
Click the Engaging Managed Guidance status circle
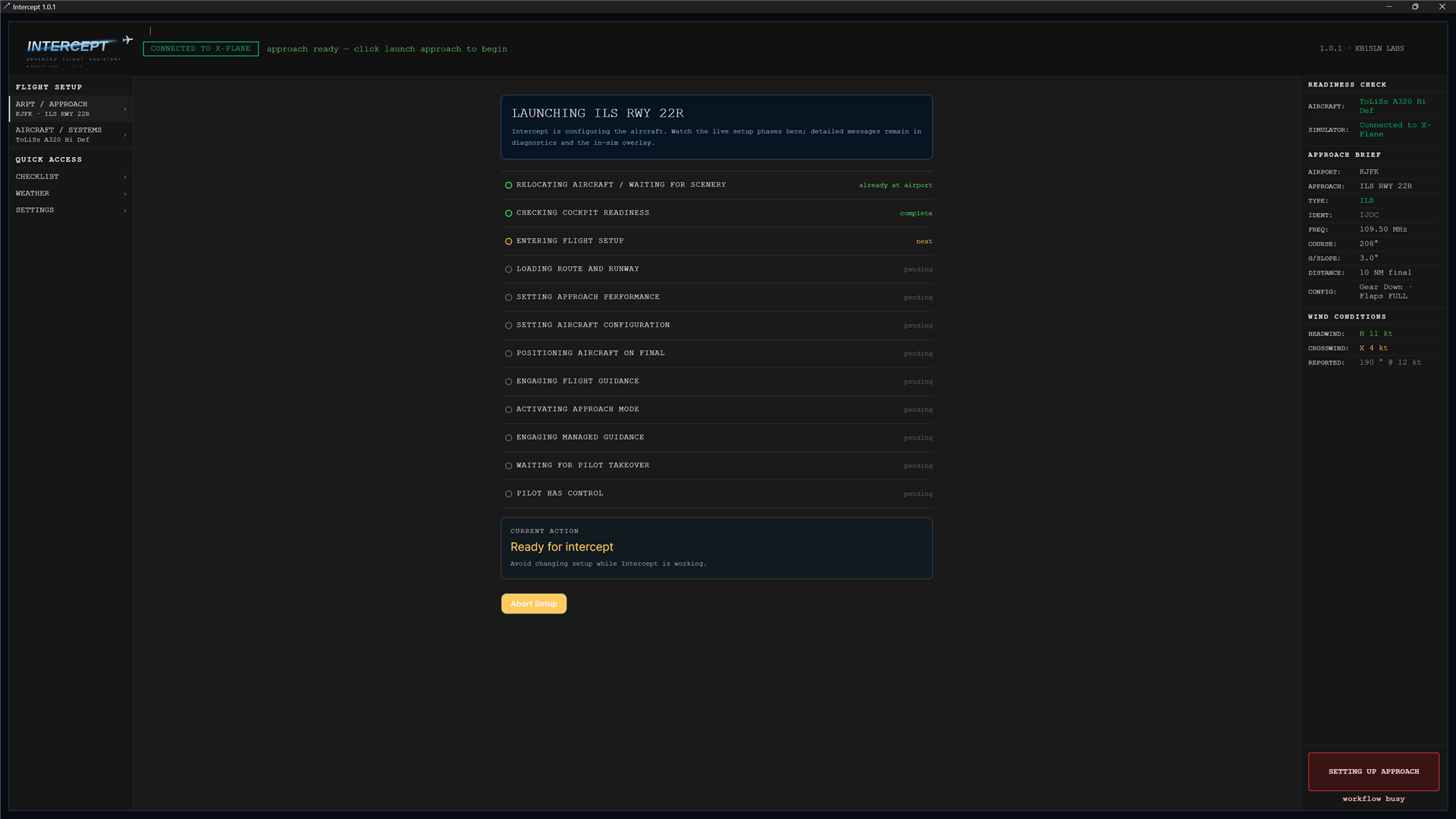pos(508,438)
